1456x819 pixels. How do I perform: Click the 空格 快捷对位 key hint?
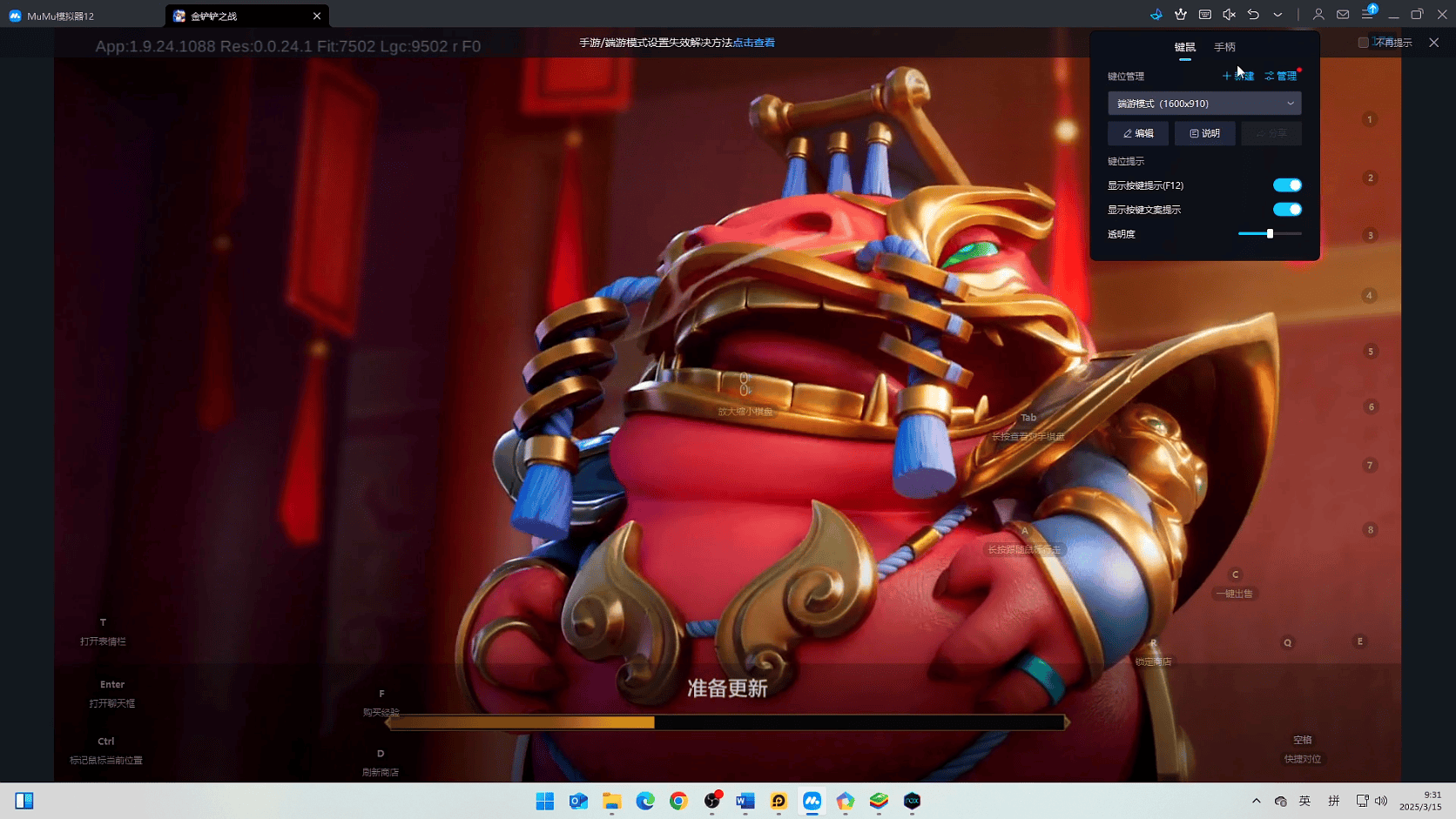click(x=1303, y=749)
